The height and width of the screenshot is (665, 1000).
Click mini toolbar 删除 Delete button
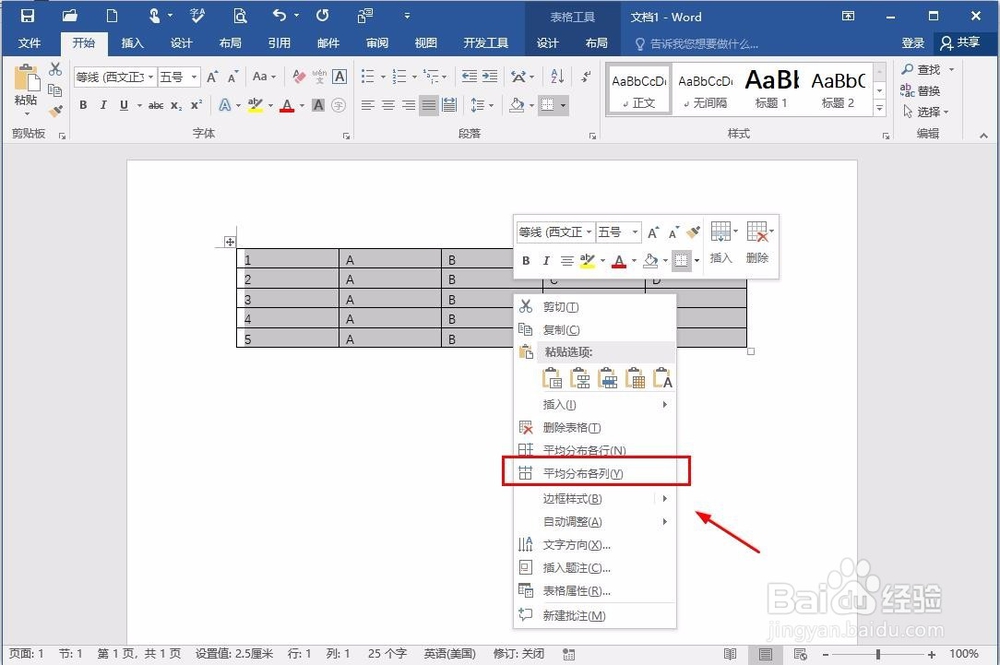click(758, 243)
